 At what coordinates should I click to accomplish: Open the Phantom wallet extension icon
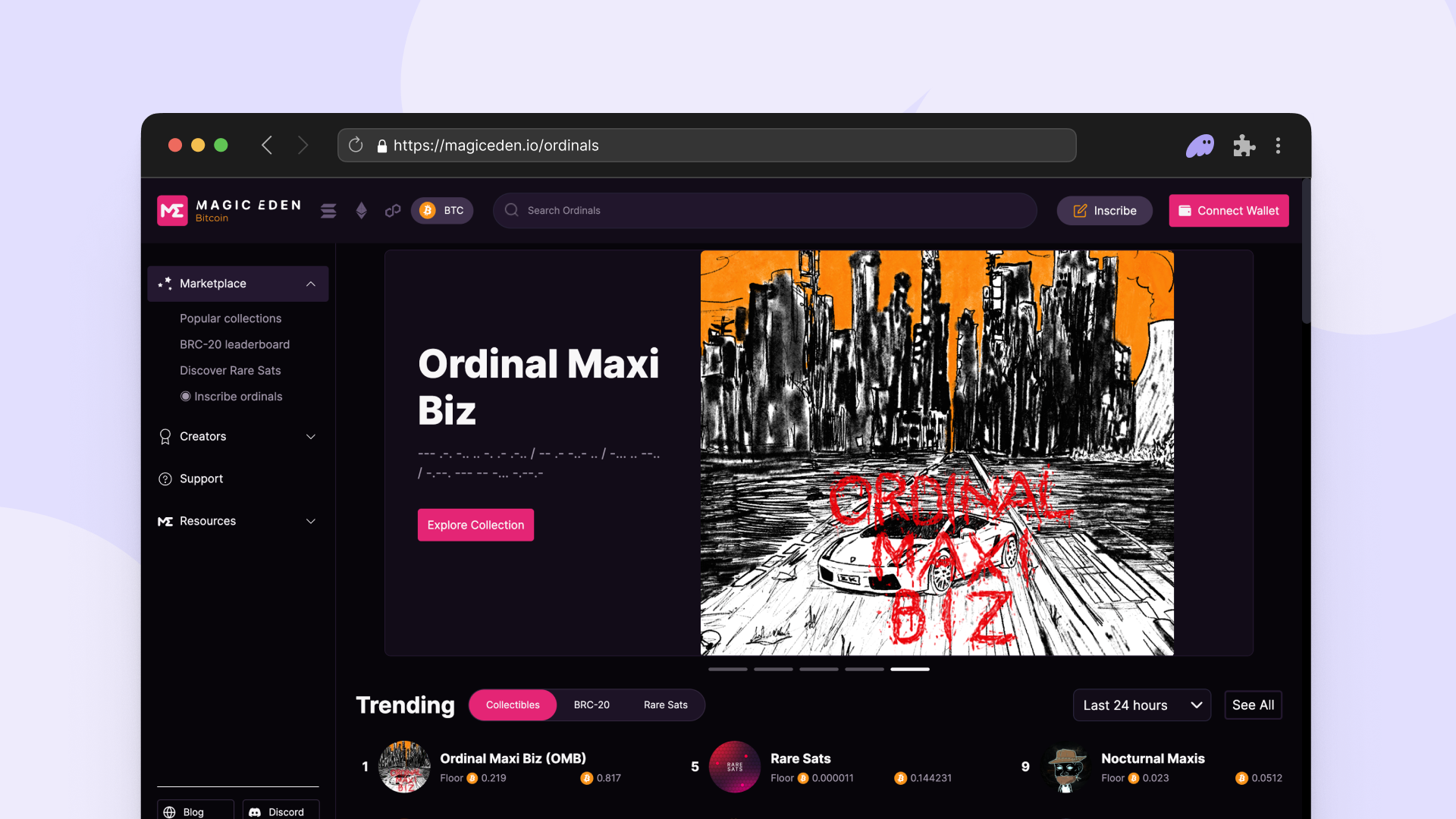(1200, 146)
